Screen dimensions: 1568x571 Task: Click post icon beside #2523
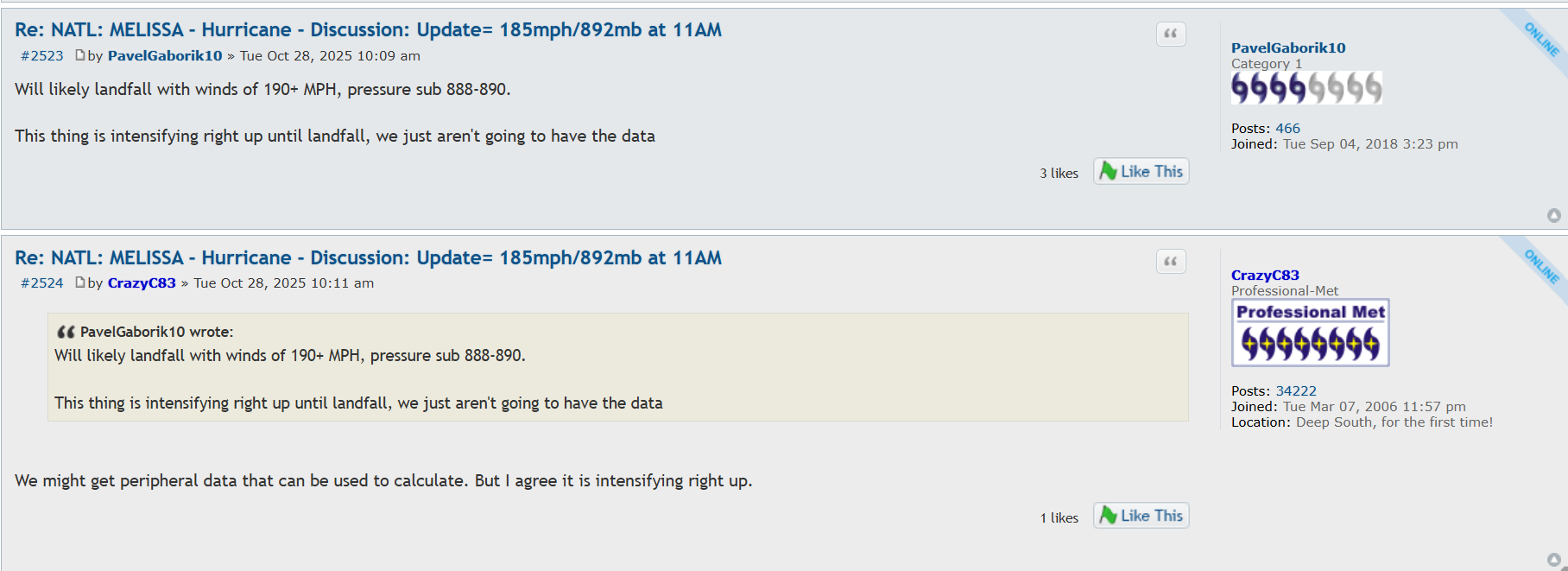(x=79, y=55)
